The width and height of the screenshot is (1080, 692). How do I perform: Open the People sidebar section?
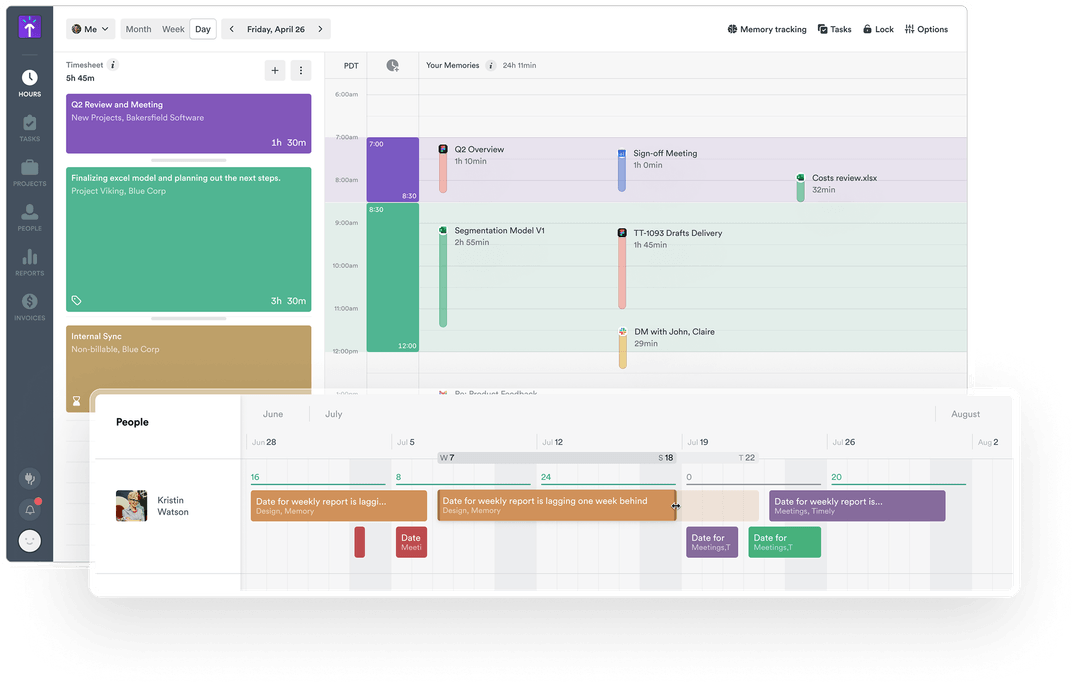click(x=29, y=216)
